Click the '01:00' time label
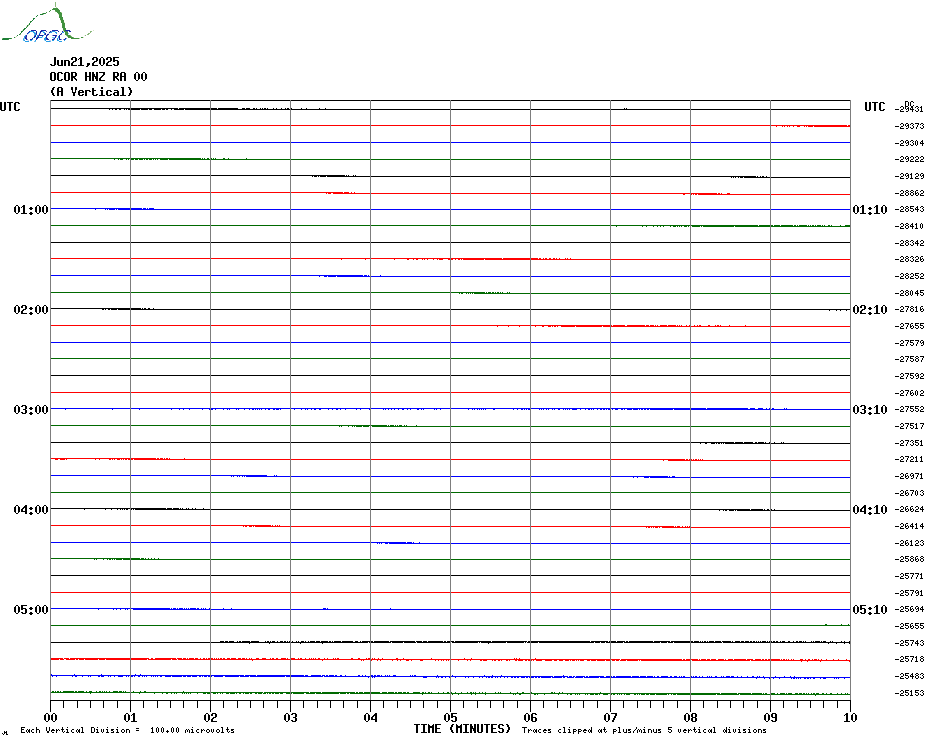 coord(31,209)
